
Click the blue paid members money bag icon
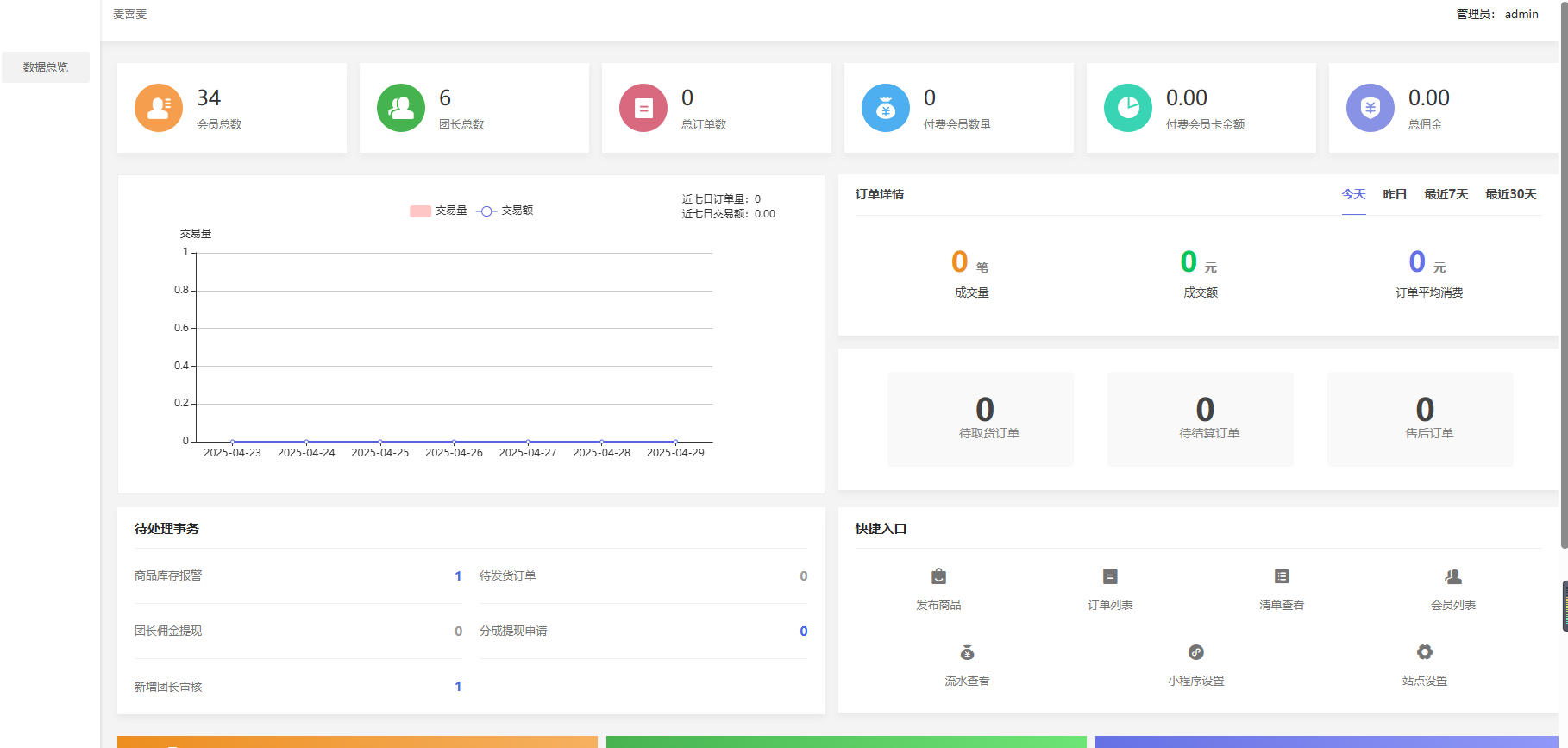[x=886, y=108]
